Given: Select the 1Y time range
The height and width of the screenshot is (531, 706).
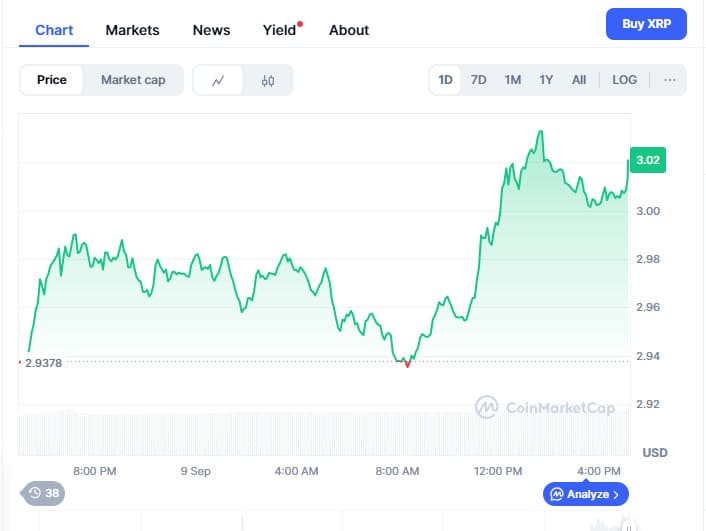Looking at the screenshot, I should [x=546, y=80].
